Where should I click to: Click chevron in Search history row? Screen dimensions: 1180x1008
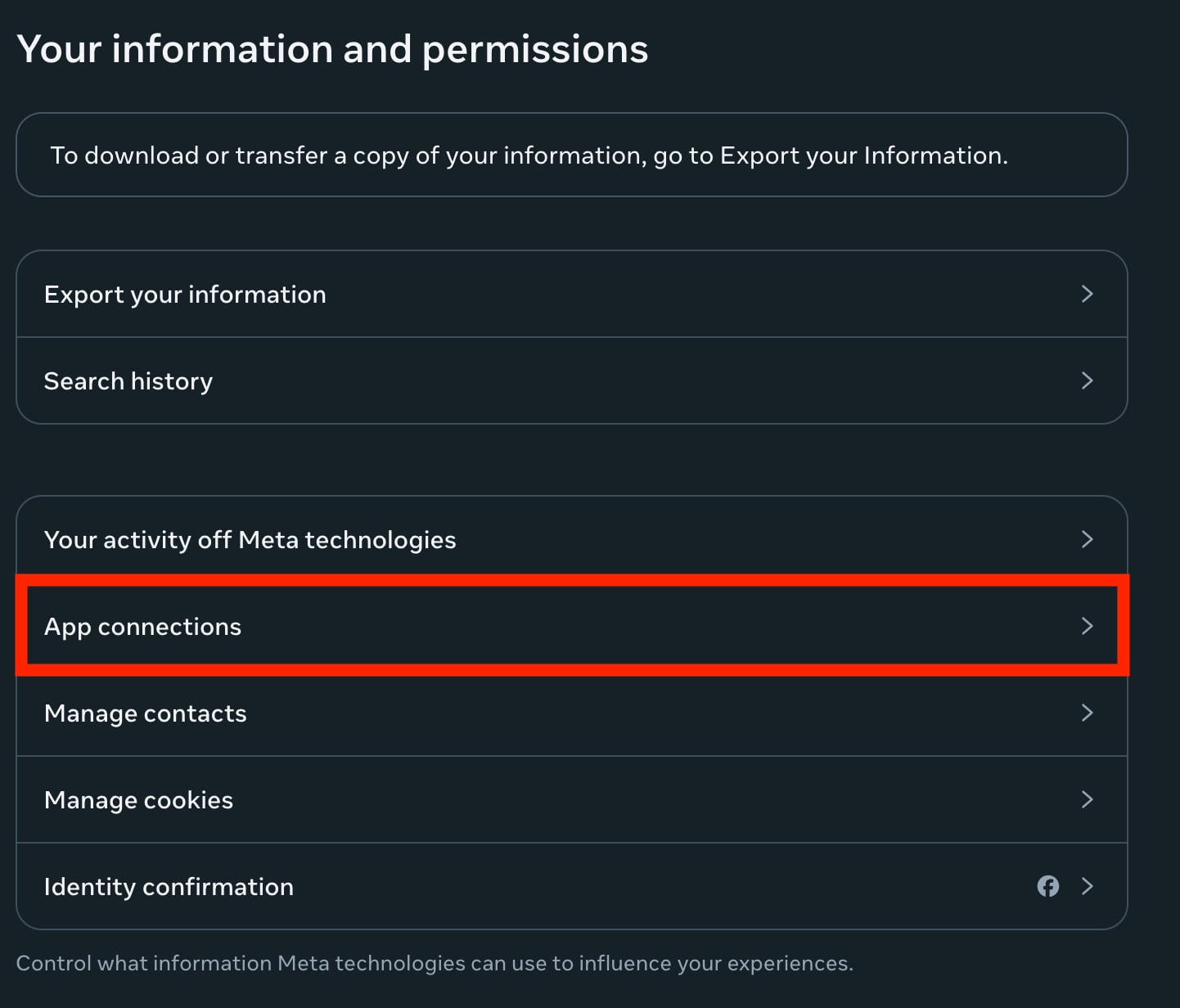click(1088, 380)
